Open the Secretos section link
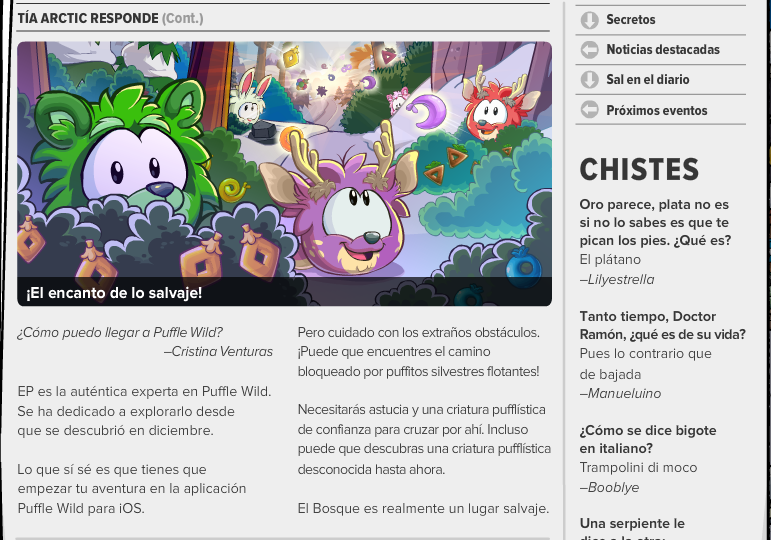This screenshot has width=771, height=540. [630, 20]
